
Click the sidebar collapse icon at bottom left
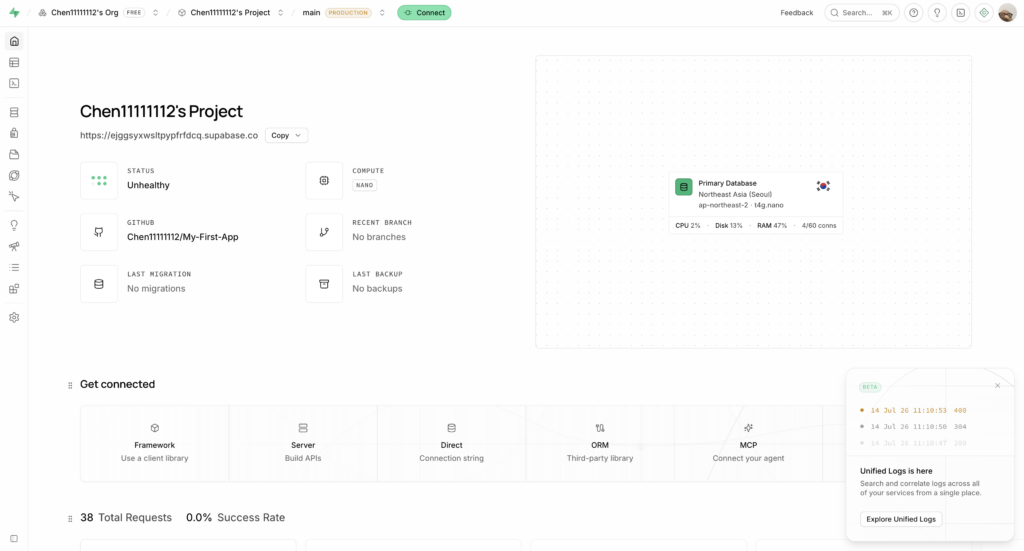tap(14, 539)
